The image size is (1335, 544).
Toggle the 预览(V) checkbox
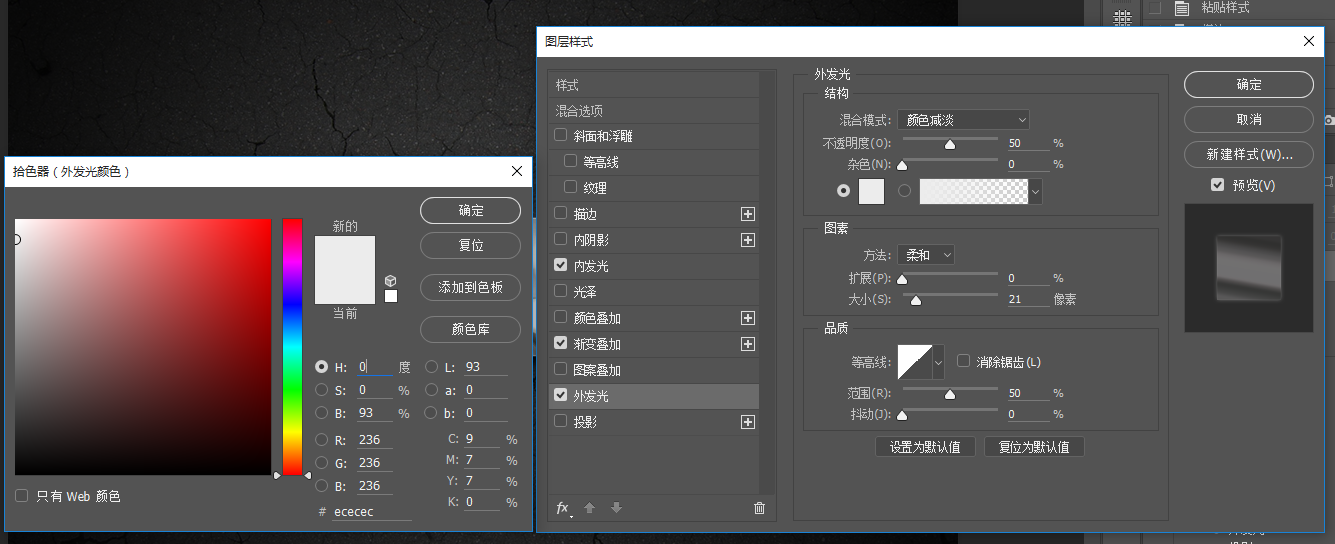(1217, 185)
